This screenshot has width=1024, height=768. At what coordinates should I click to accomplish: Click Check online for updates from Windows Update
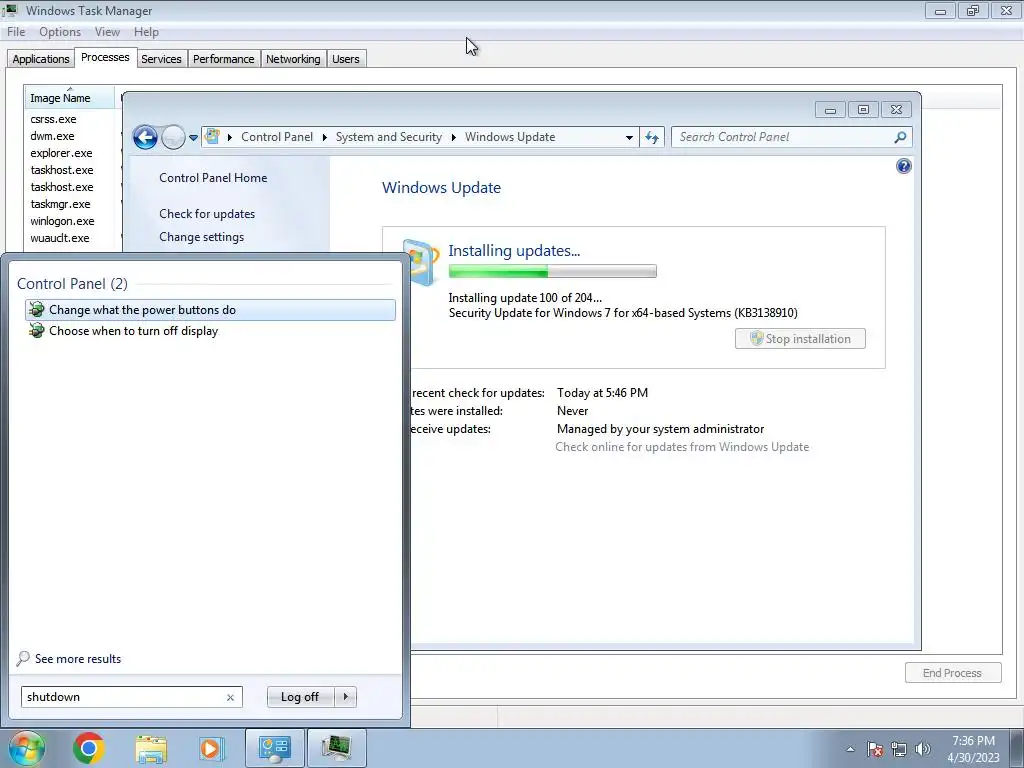[x=682, y=447]
